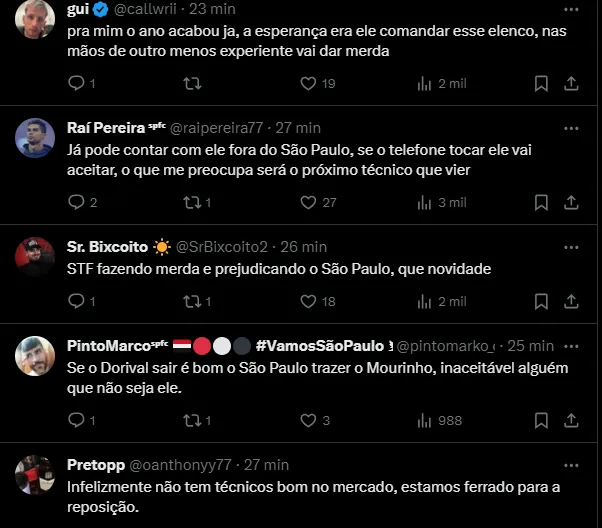Bookmark Raí Pereira's tweet
The width and height of the screenshot is (602, 528).
541,202
